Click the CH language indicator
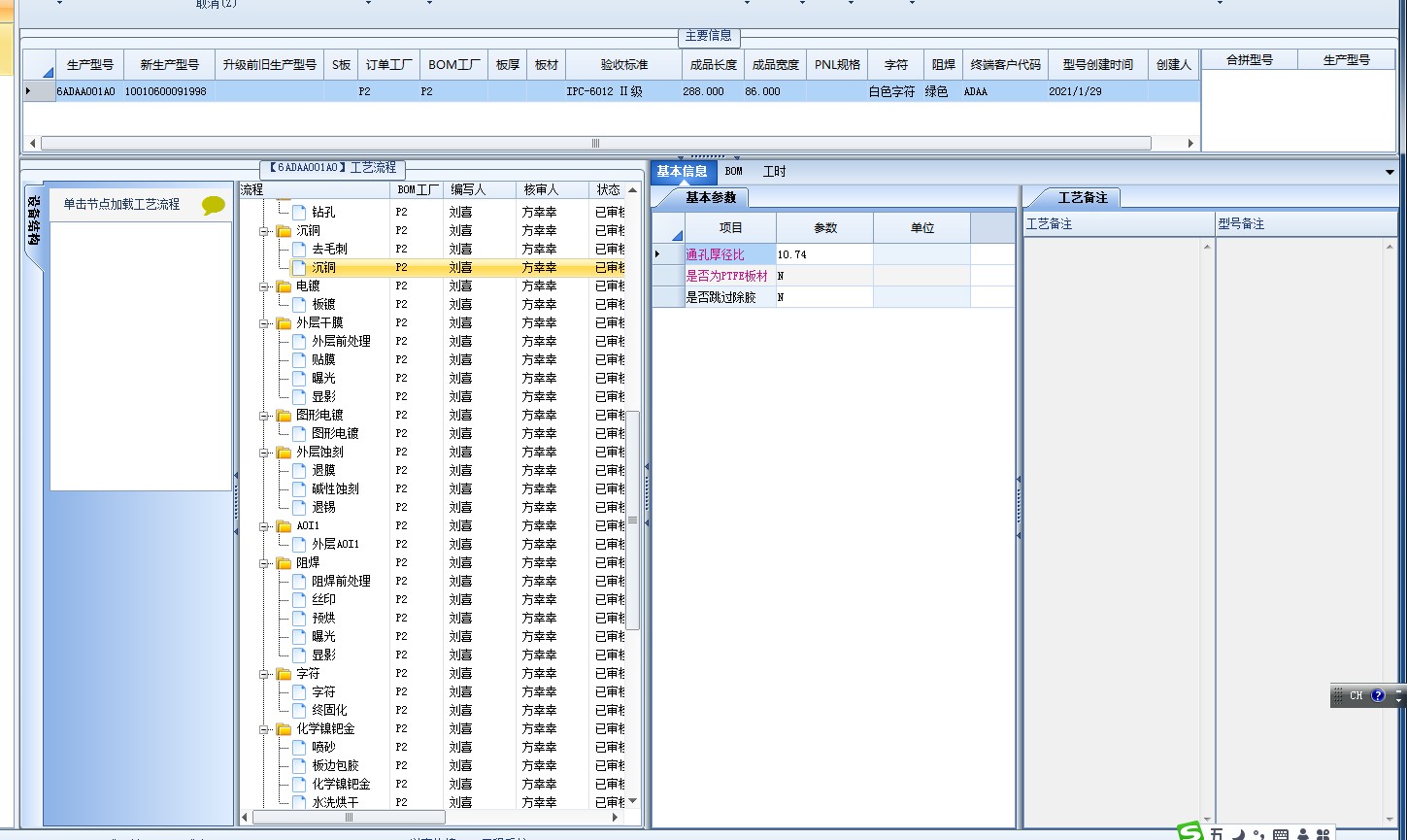The height and width of the screenshot is (840, 1407). click(1356, 695)
